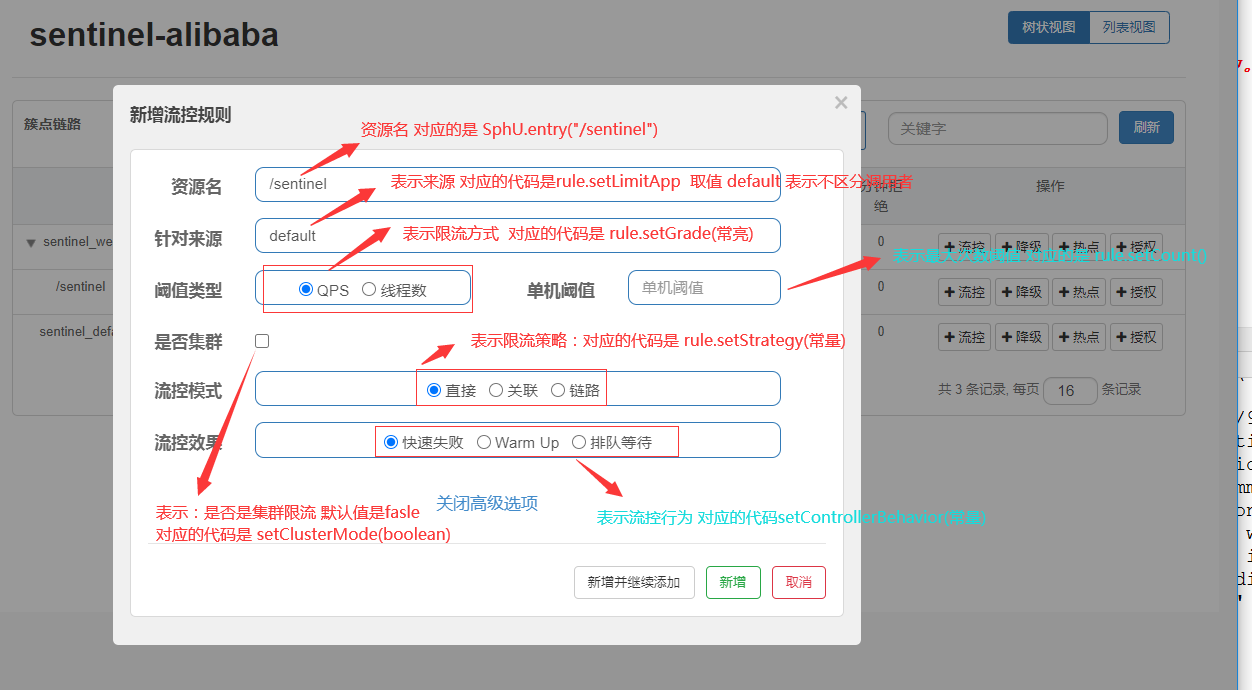The image size is (1252, 690).
Task: Click the 资源名 input containing /sentinel
Action: pos(517,184)
